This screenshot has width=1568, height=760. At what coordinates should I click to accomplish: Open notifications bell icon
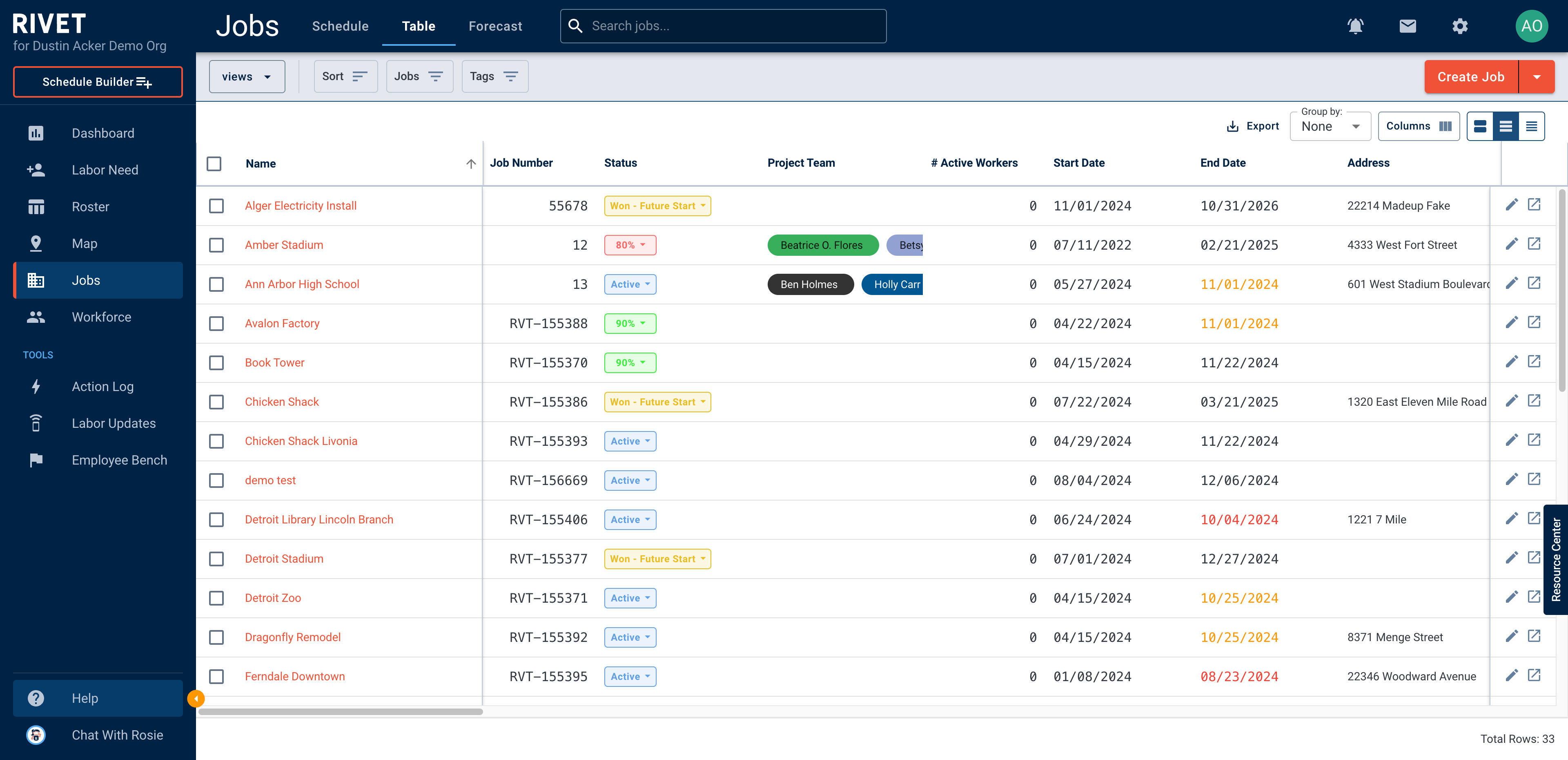tap(1355, 26)
